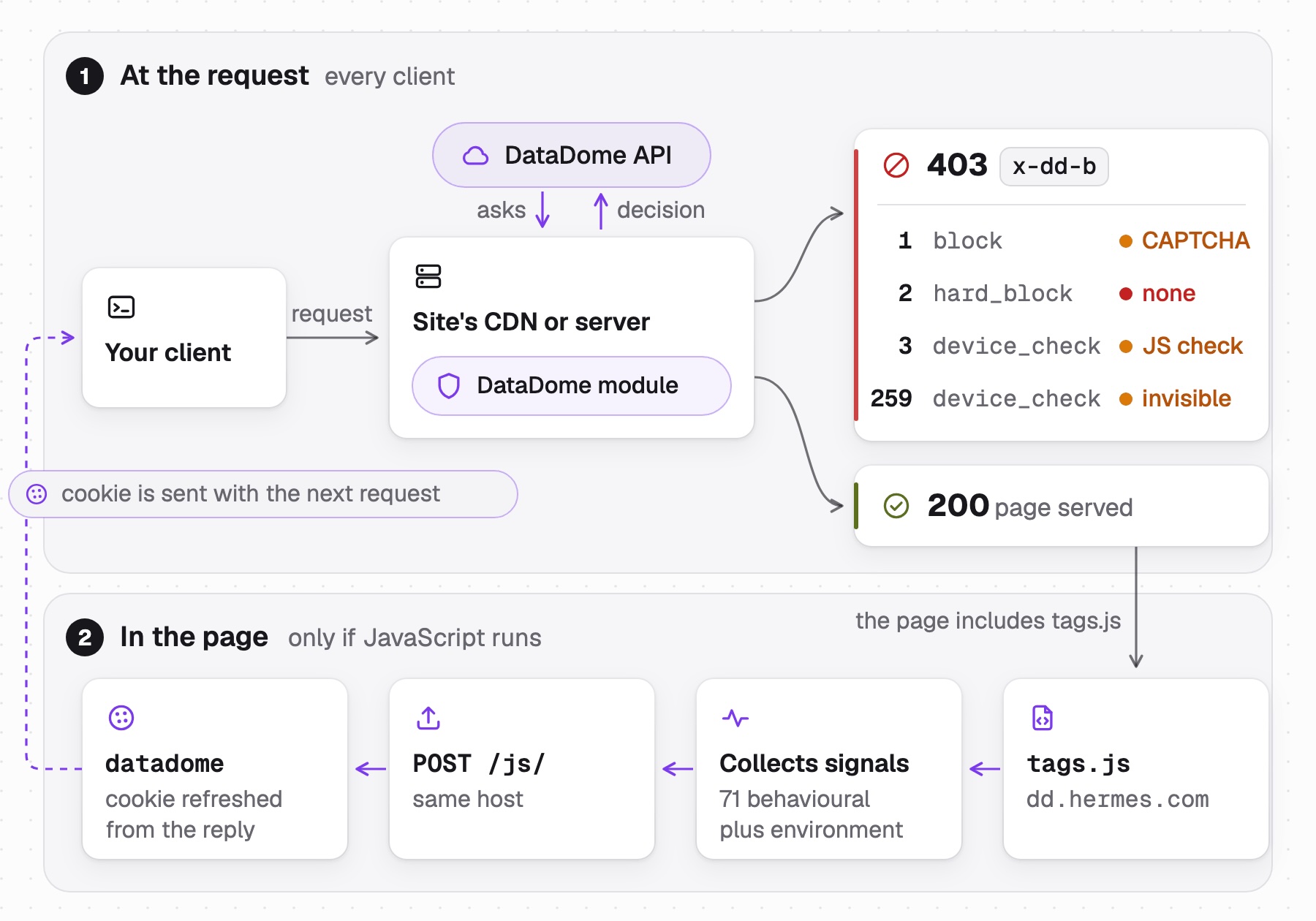
Task: Click 'the page includes tags.js' caption
Action: click(988, 621)
